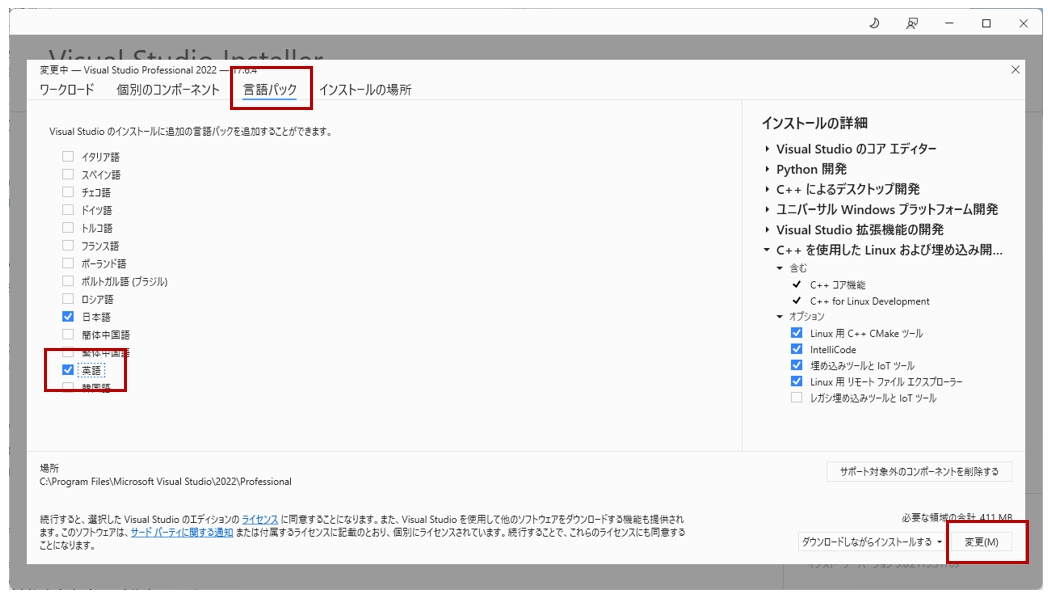Image resolution: width=1048 pixels, height=596 pixels.
Task: Collapse the C++ を使用した Linux section
Action: pos(769,250)
